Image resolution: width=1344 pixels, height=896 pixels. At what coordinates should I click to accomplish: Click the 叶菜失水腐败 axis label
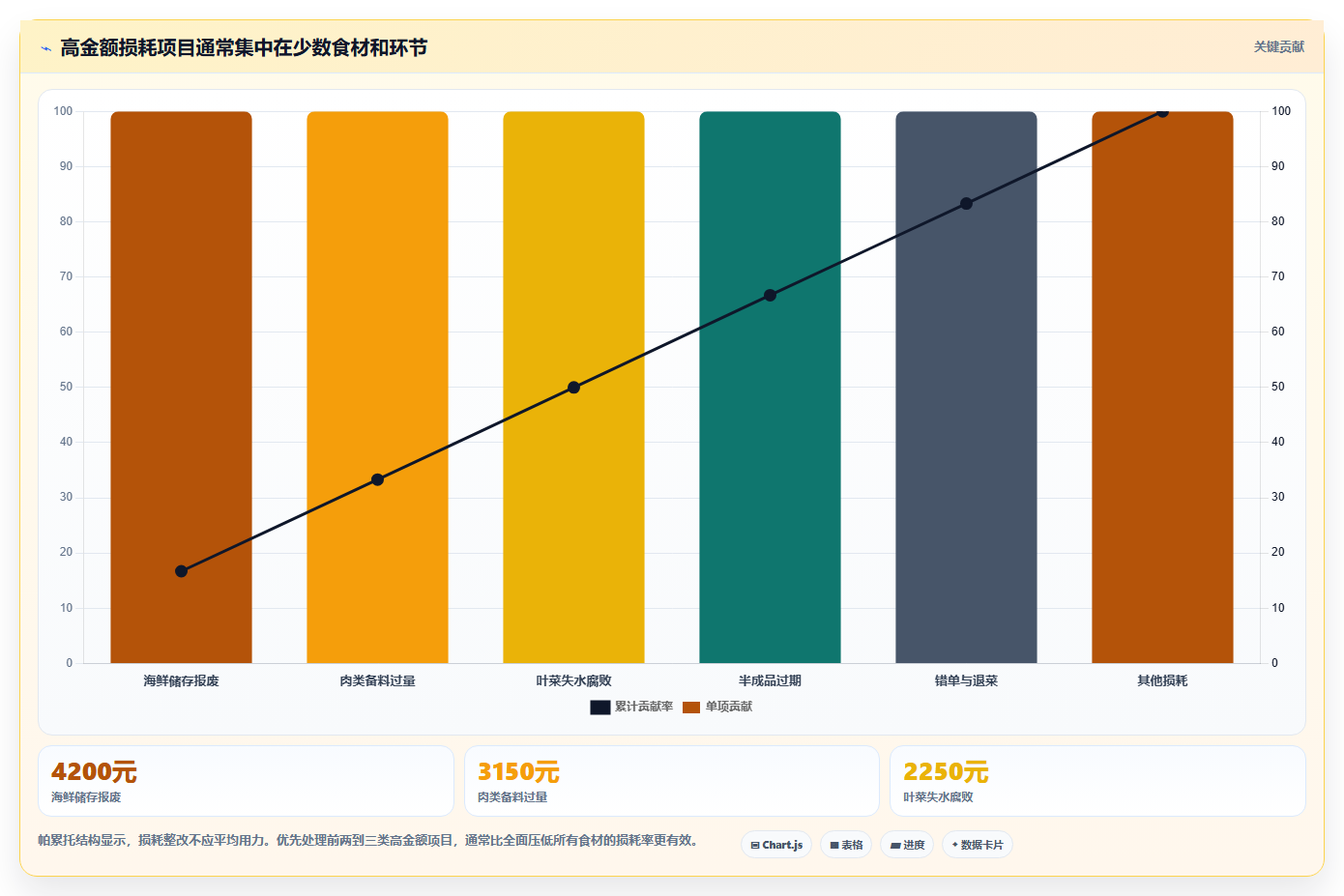[x=573, y=680]
